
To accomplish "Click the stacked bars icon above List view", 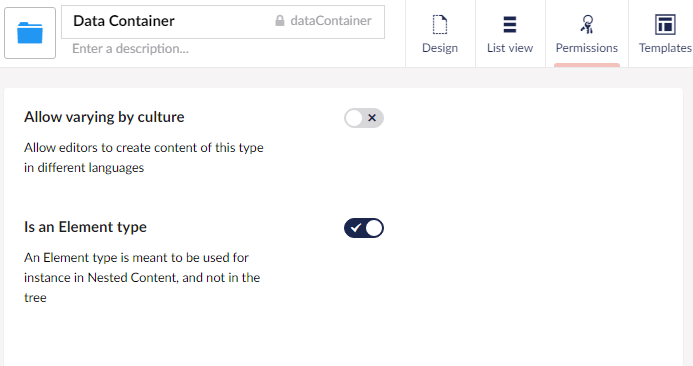I will tap(510, 24).
